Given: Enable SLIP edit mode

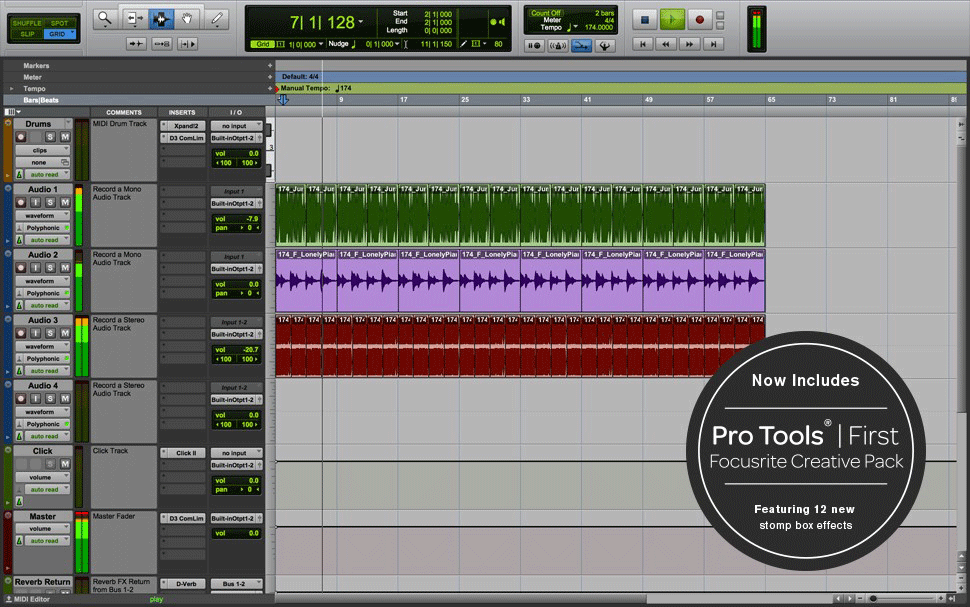Looking at the screenshot, I should point(27,34).
